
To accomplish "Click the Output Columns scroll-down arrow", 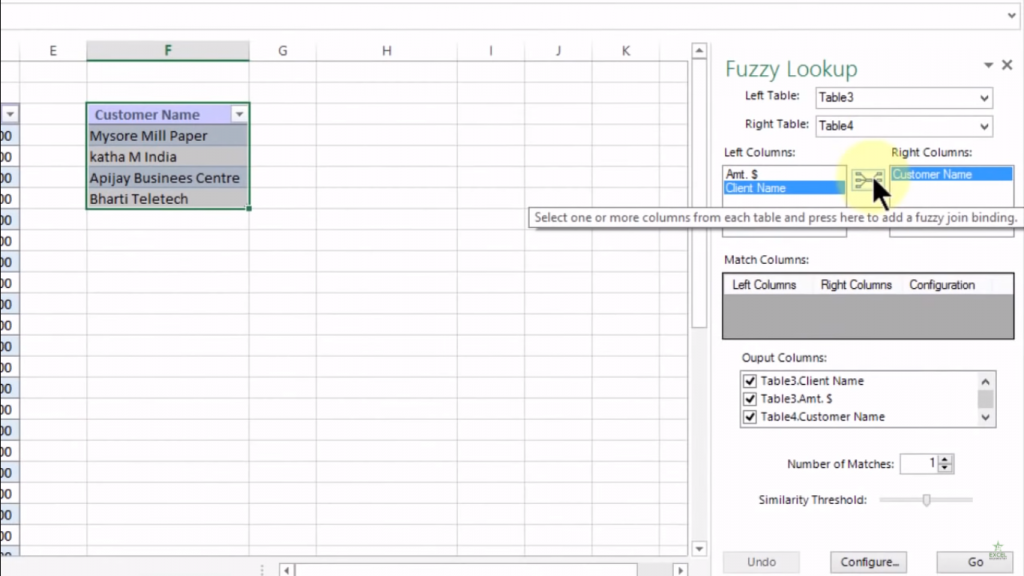I will [x=985, y=417].
